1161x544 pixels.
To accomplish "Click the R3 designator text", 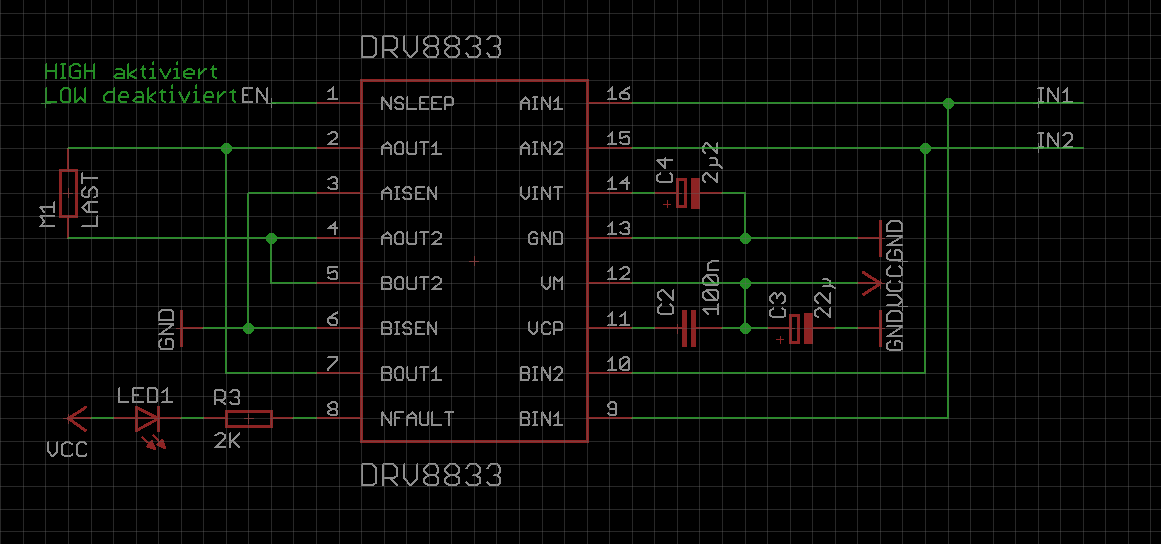I will pos(227,398).
